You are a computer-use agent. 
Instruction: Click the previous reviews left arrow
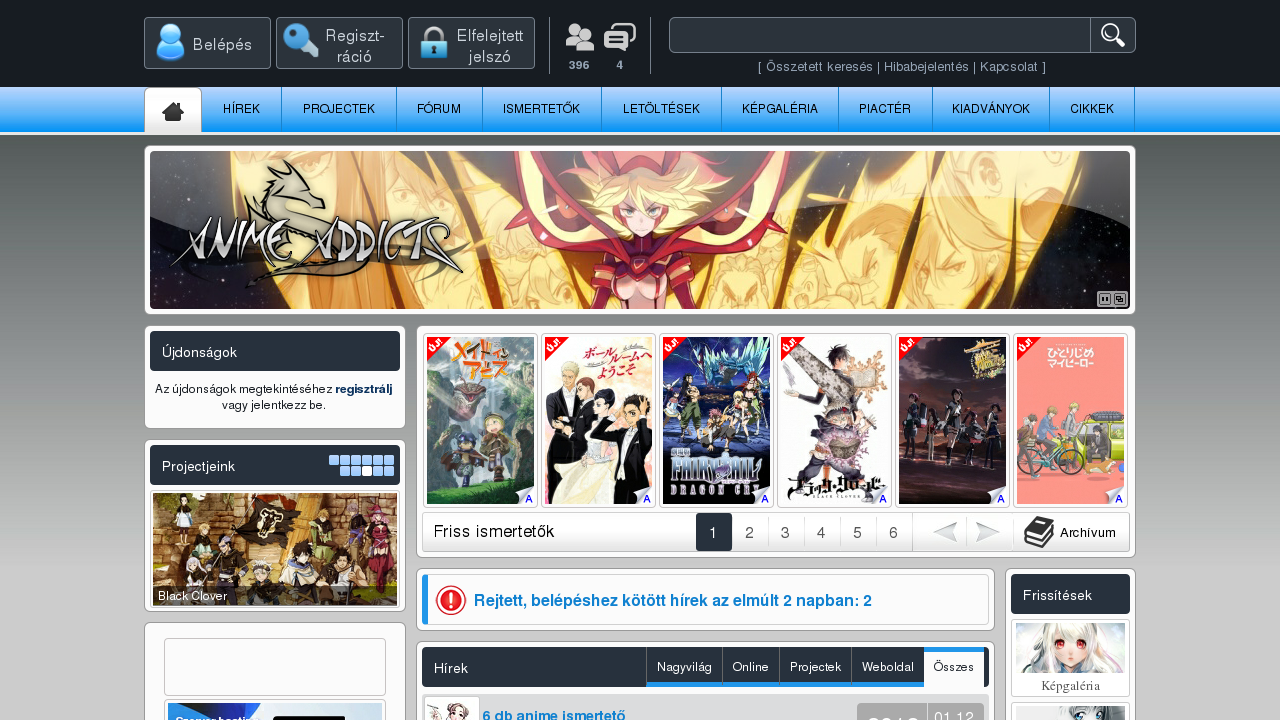tap(945, 532)
